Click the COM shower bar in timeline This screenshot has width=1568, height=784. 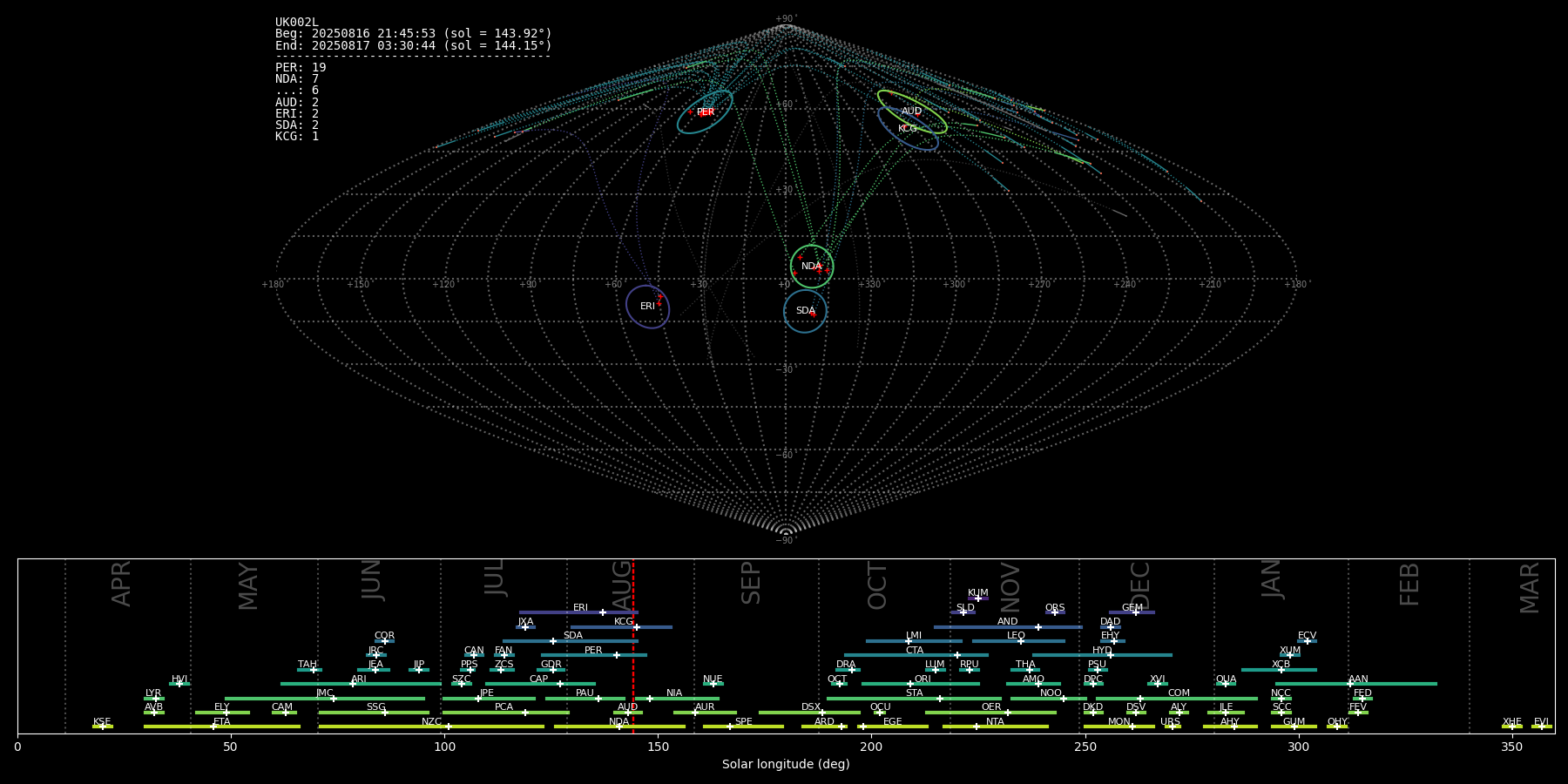pos(1177,698)
